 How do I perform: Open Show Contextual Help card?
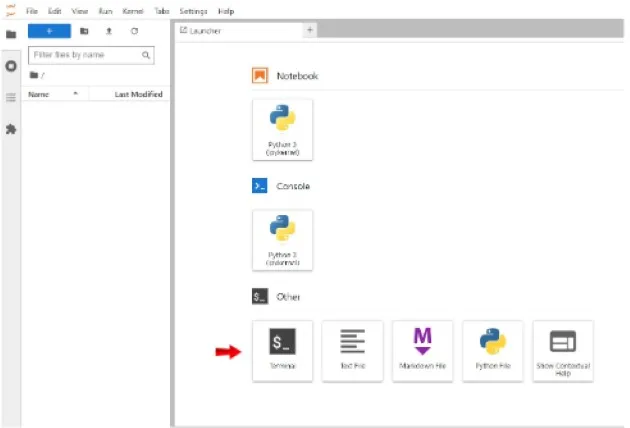click(x=563, y=351)
